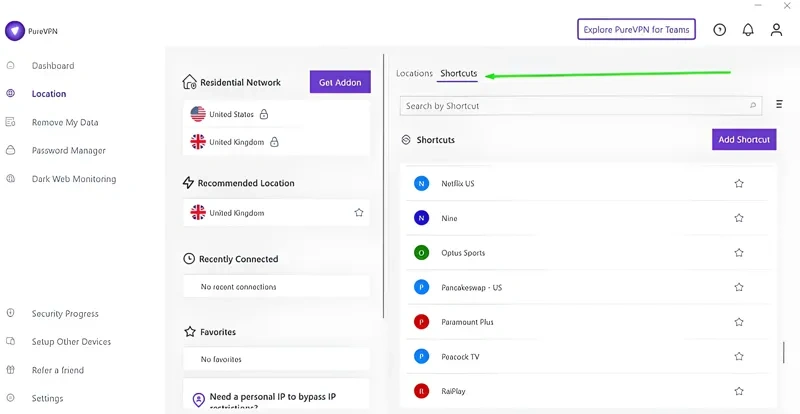This screenshot has height=414, width=800.
Task: Click the Settings gear icon in sidebar
Action: [x=10, y=398]
